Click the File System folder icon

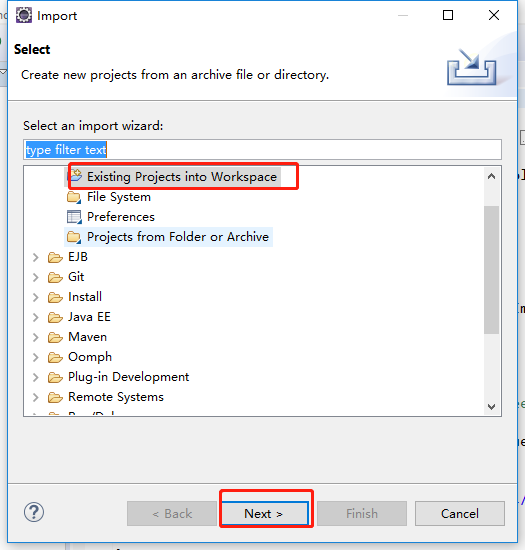coord(74,197)
